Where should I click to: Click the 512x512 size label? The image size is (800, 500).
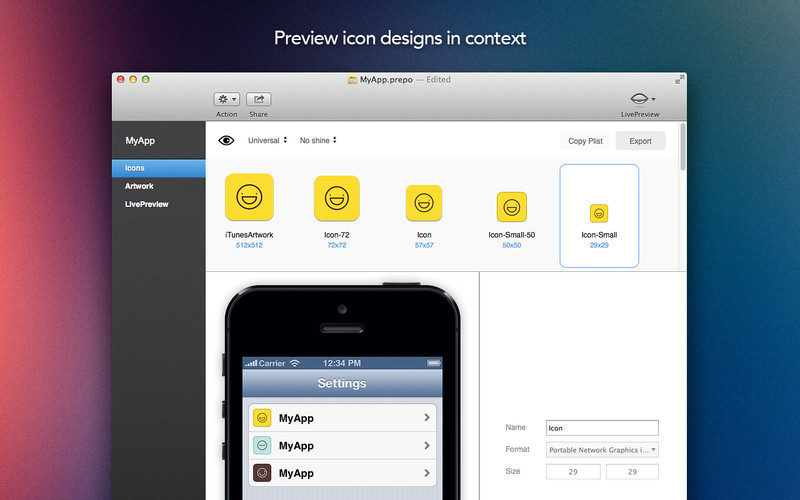(x=249, y=245)
